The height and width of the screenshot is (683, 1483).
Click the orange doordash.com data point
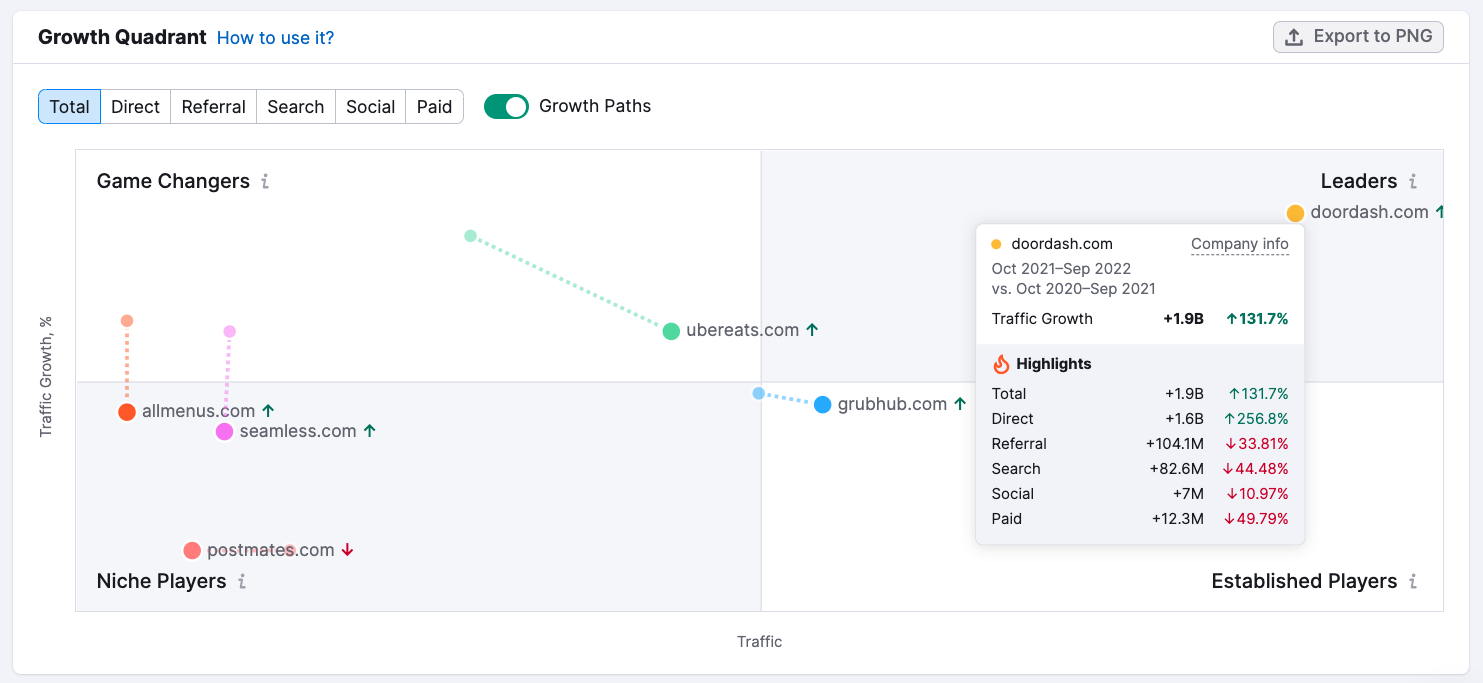[x=1295, y=213]
